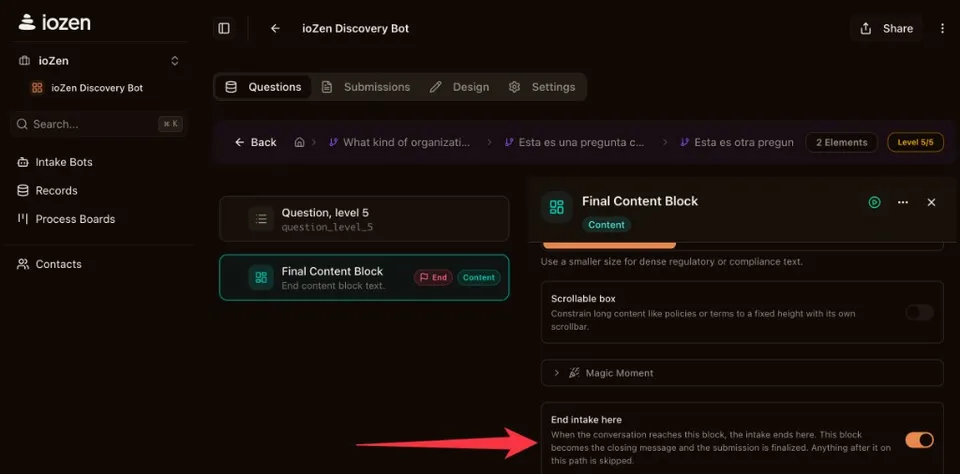The height and width of the screenshot is (474, 960).
Task: Click the list icon on Question level 5
Action: (x=261, y=219)
